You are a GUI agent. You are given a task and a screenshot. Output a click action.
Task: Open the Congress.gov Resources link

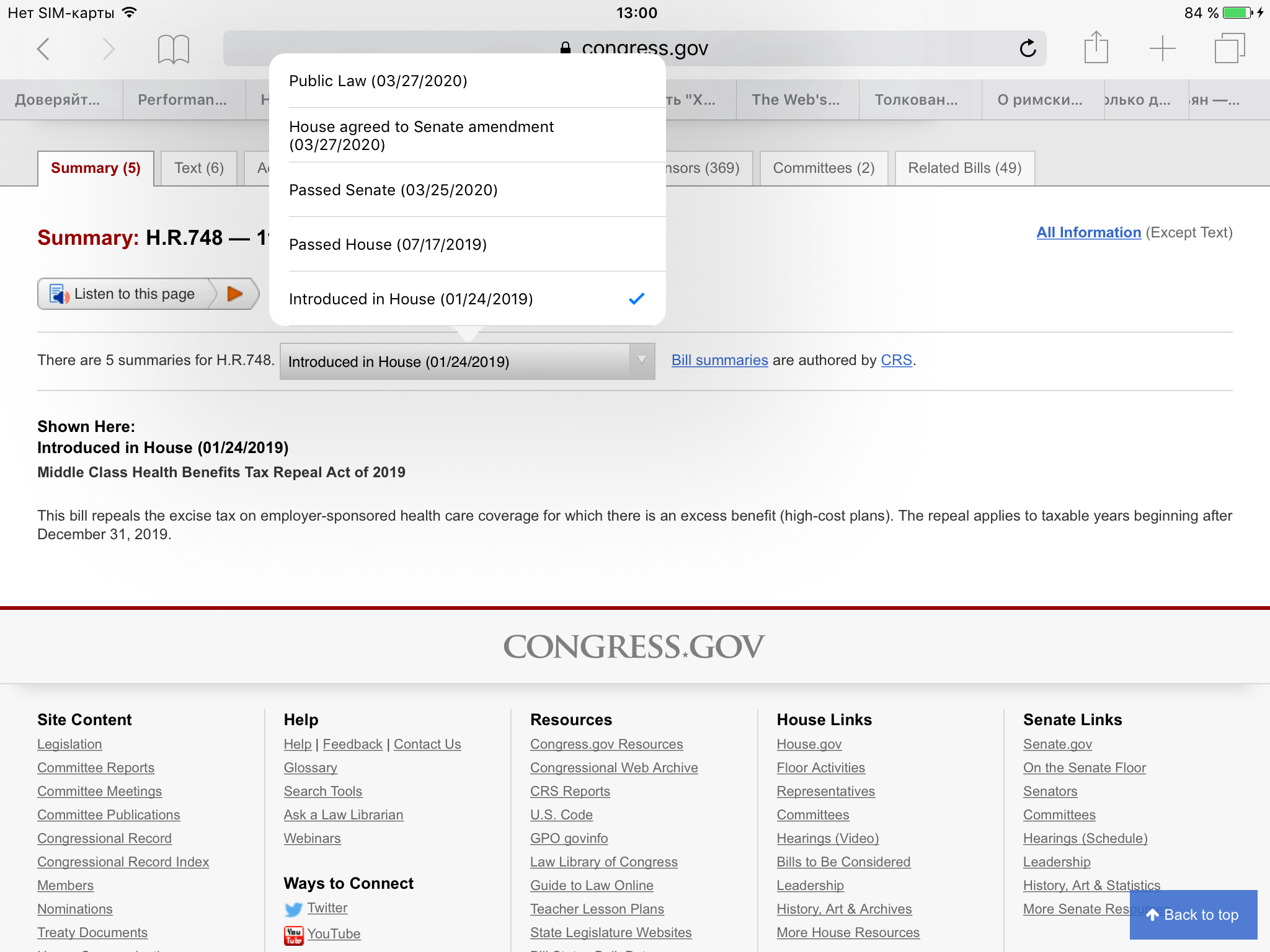pyautogui.click(x=606, y=744)
